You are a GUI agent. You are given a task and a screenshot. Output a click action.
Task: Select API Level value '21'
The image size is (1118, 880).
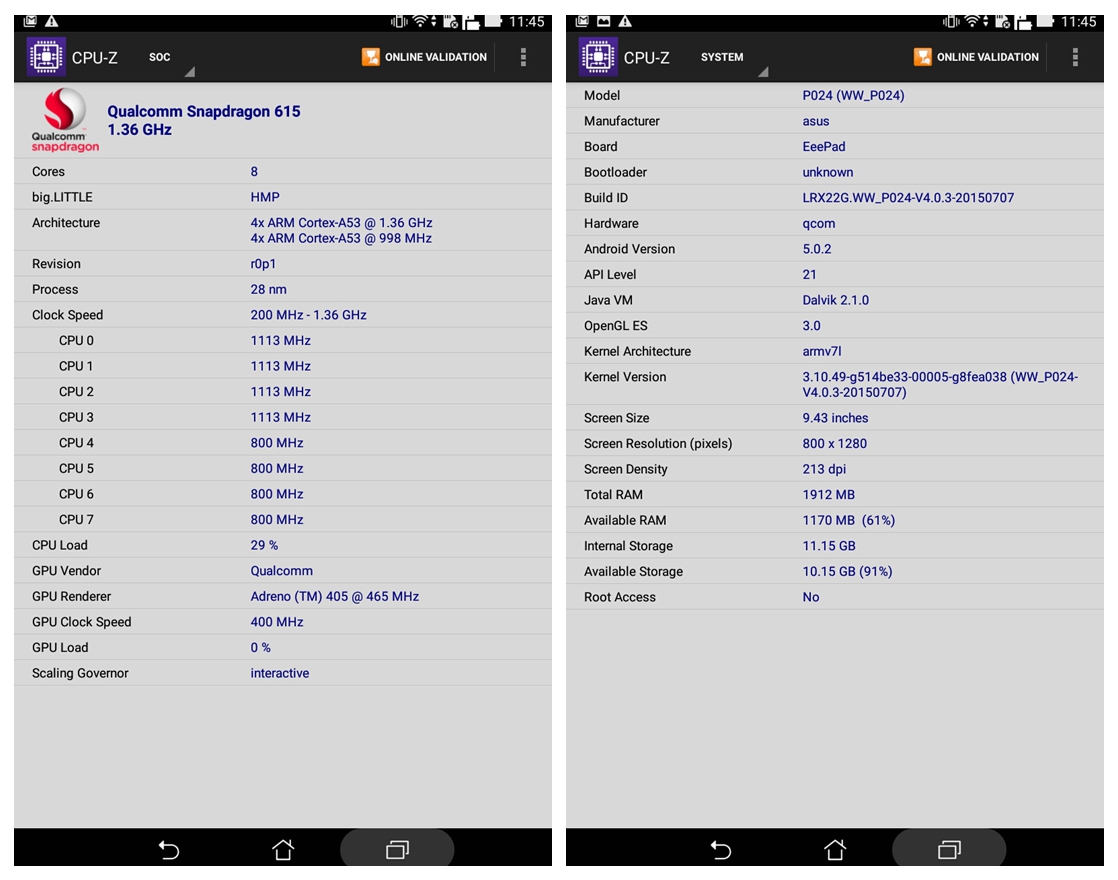click(x=809, y=275)
